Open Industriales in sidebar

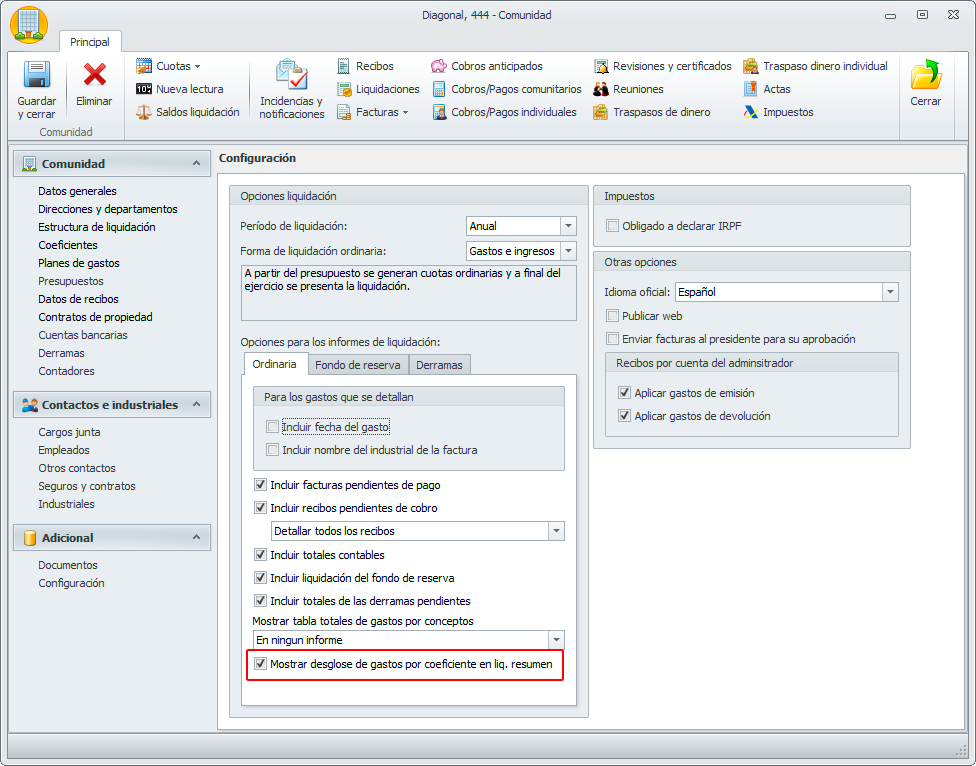[66, 504]
